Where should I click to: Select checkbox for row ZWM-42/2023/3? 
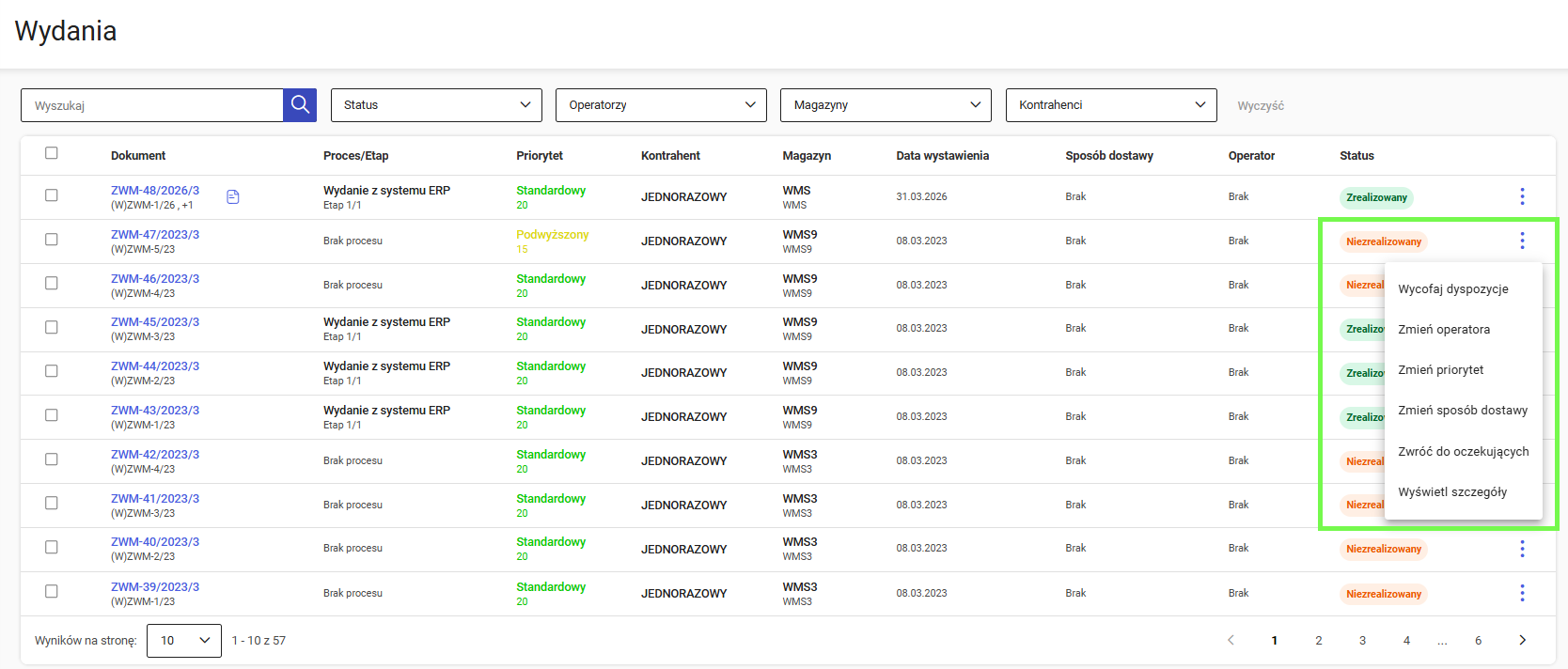pos(52,459)
